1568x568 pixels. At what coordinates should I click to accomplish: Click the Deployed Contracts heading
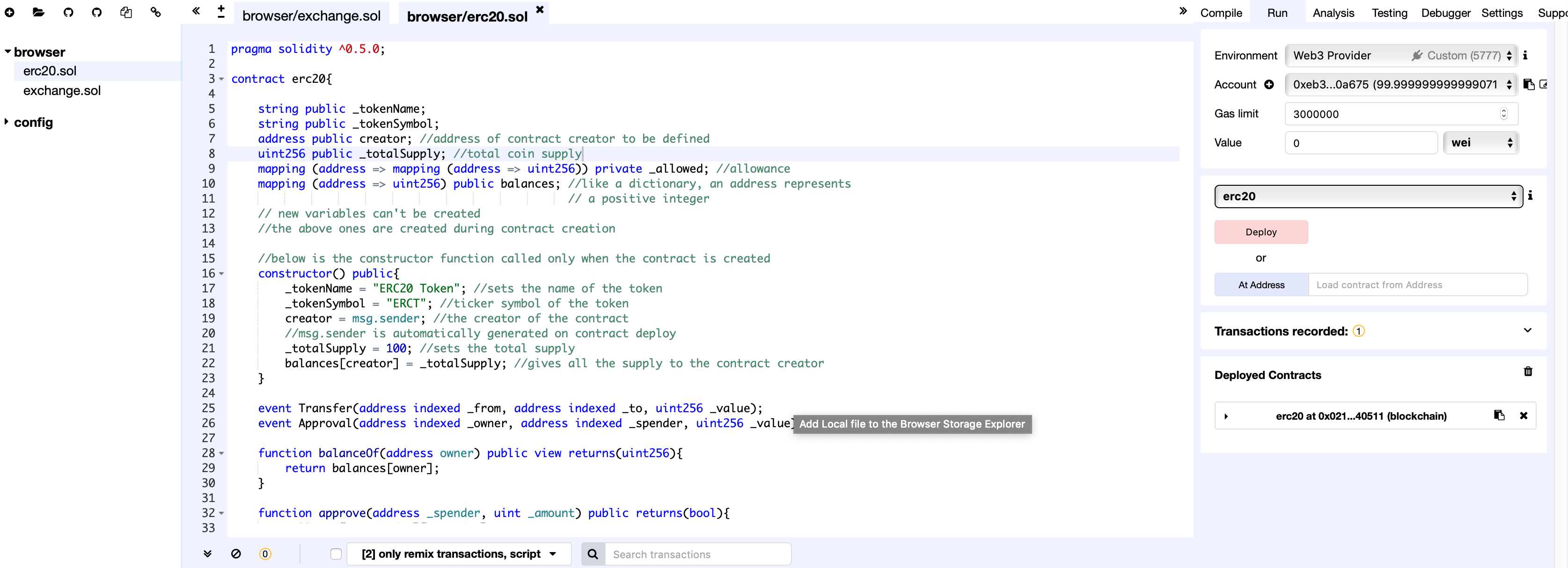(x=1268, y=375)
